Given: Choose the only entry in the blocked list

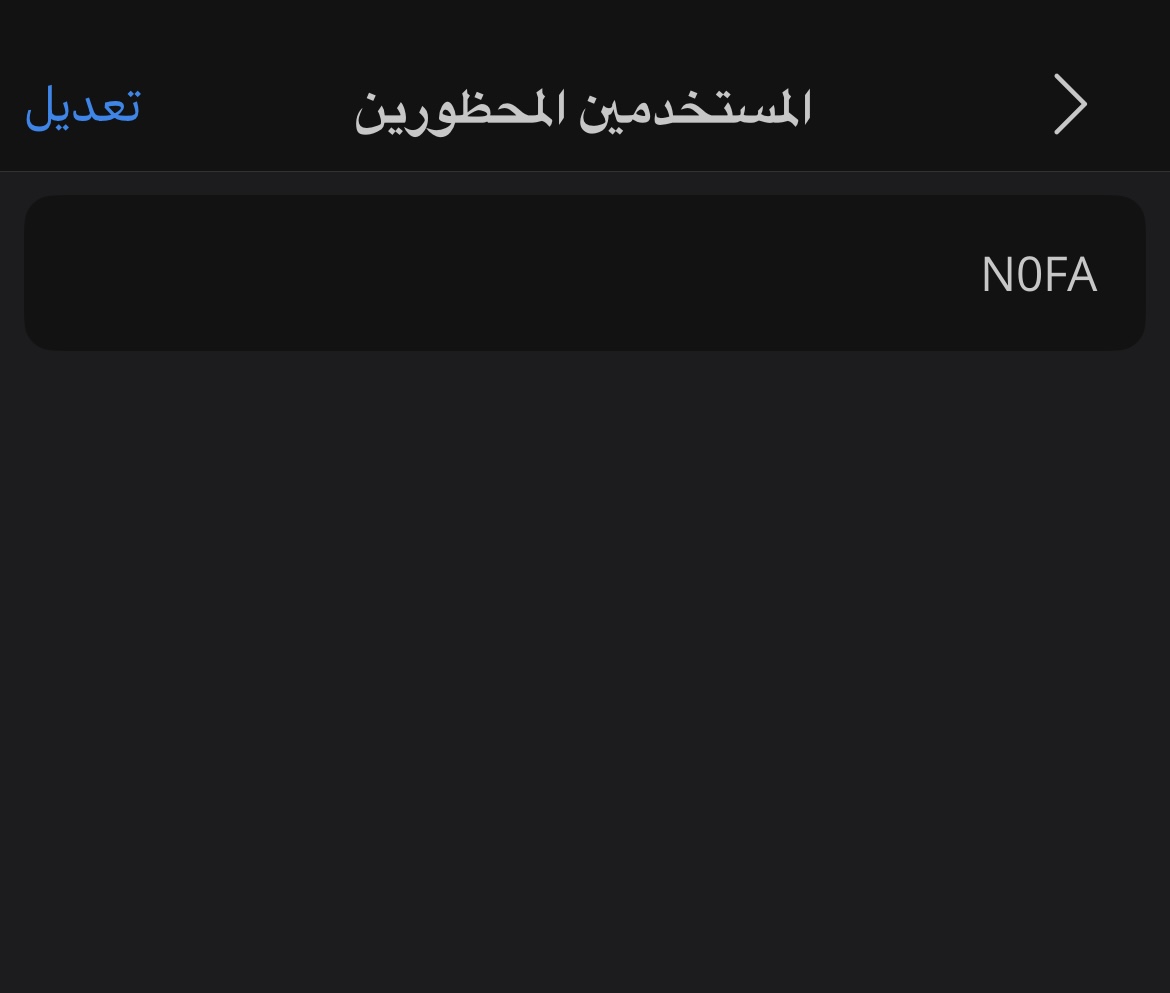Looking at the screenshot, I should (x=585, y=273).
